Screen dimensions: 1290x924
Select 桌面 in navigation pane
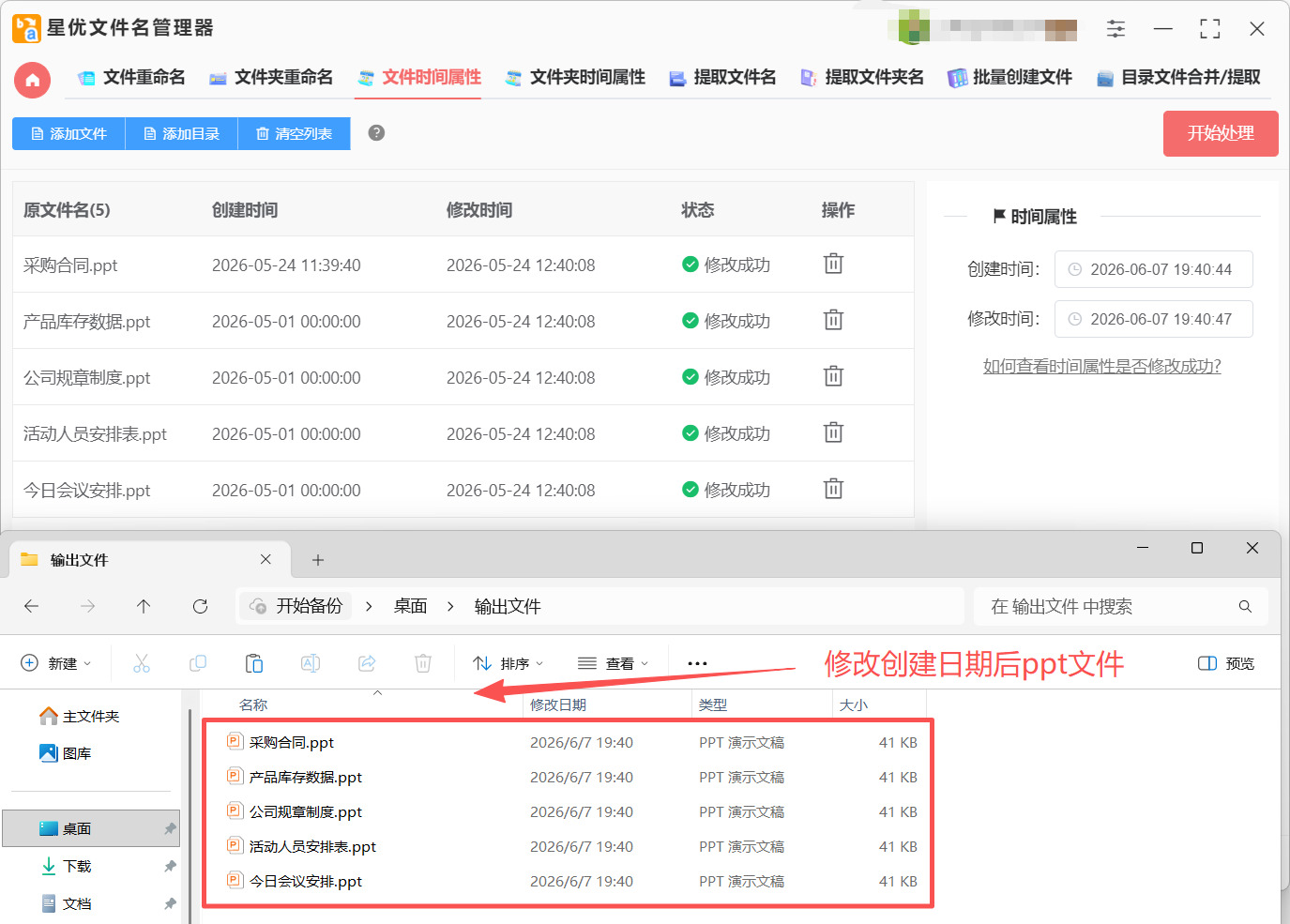point(91,828)
